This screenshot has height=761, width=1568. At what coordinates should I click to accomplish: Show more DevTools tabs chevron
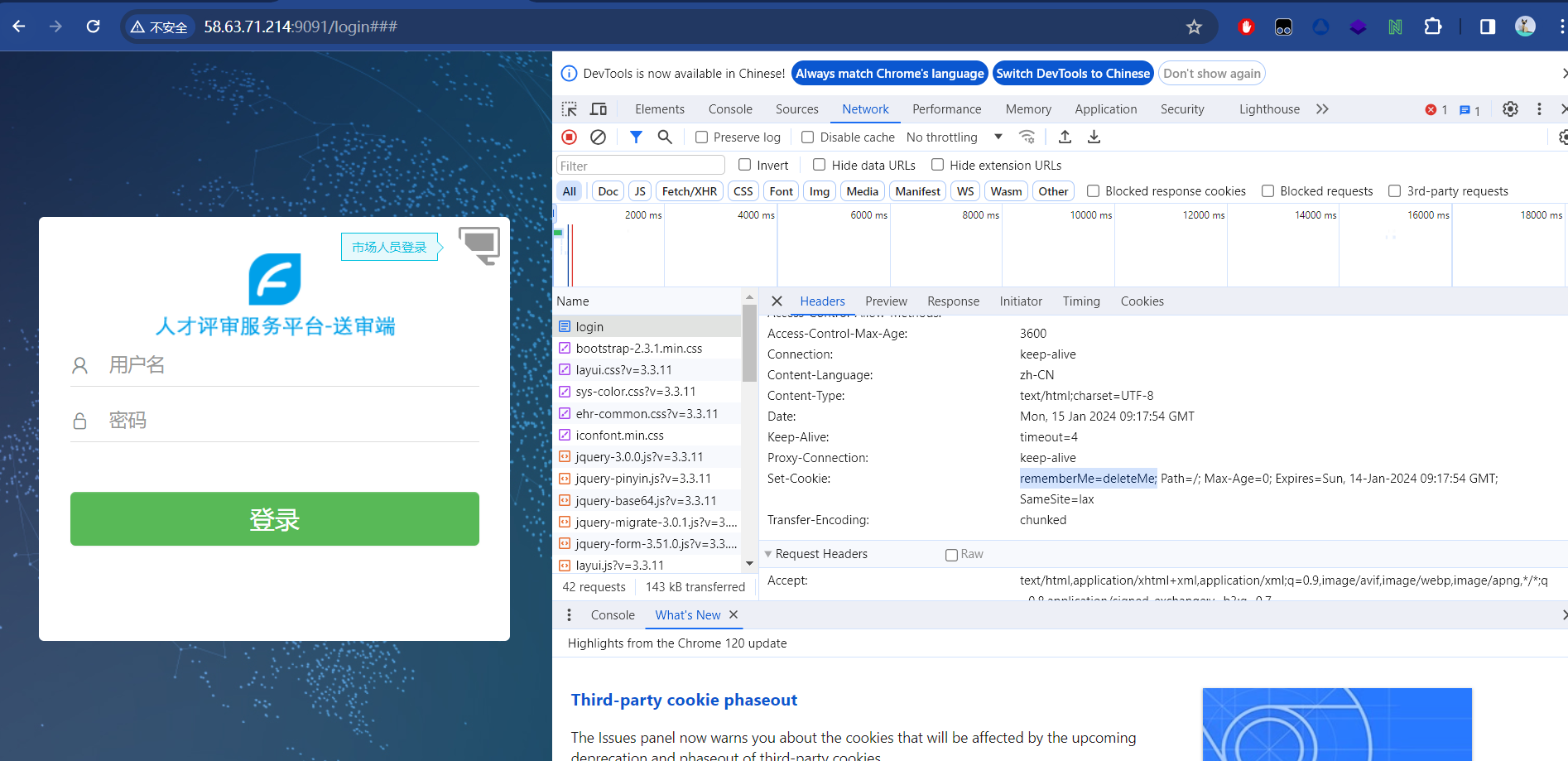pyautogui.click(x=1322, y=109)
